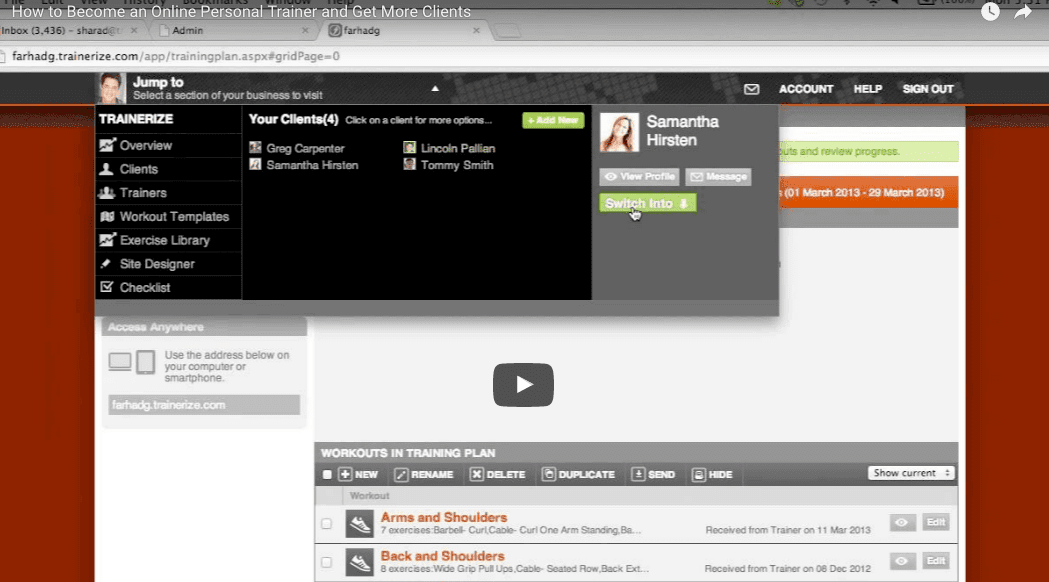Check the Back and Shoulders checkbox
This screenshot has width=1049, height=582.
(326, 563)
